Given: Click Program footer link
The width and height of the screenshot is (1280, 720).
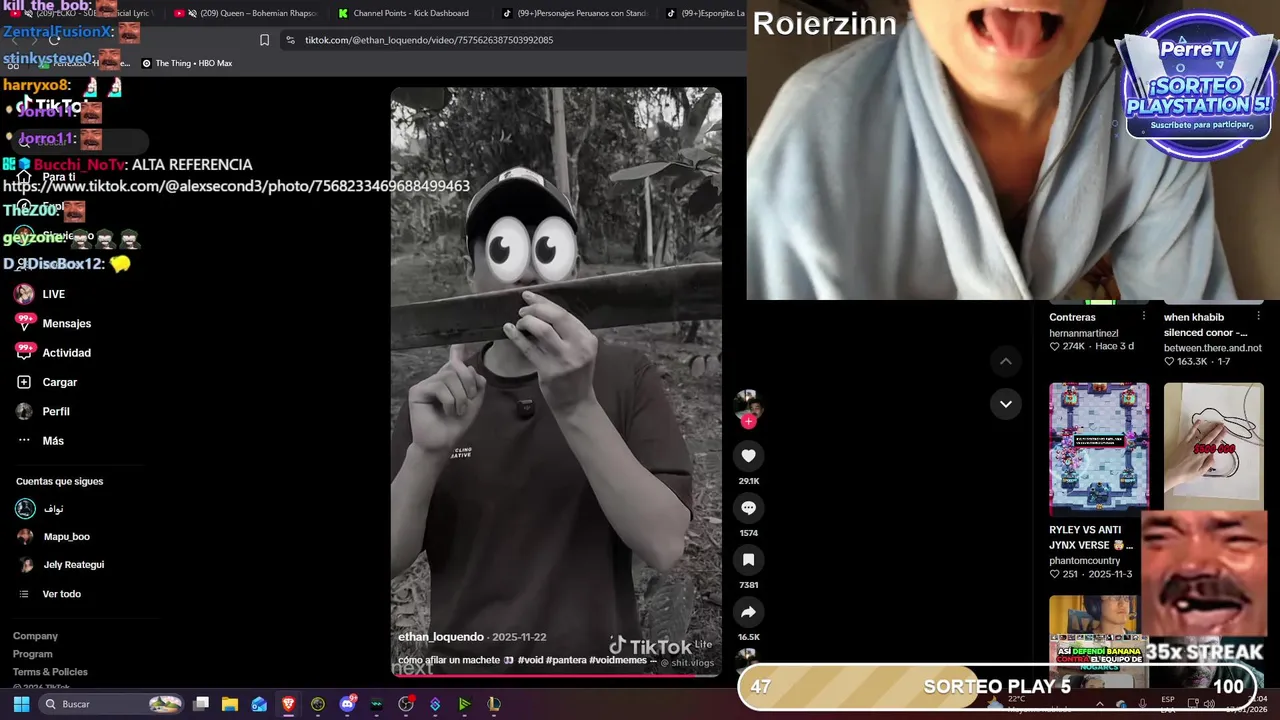Looking at the screenshot, I should [x=32, y=654].
